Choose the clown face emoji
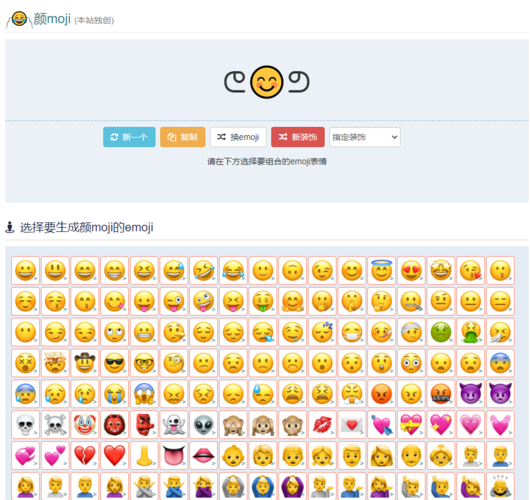The image size is (530, 500). click(x=85, y=425)
